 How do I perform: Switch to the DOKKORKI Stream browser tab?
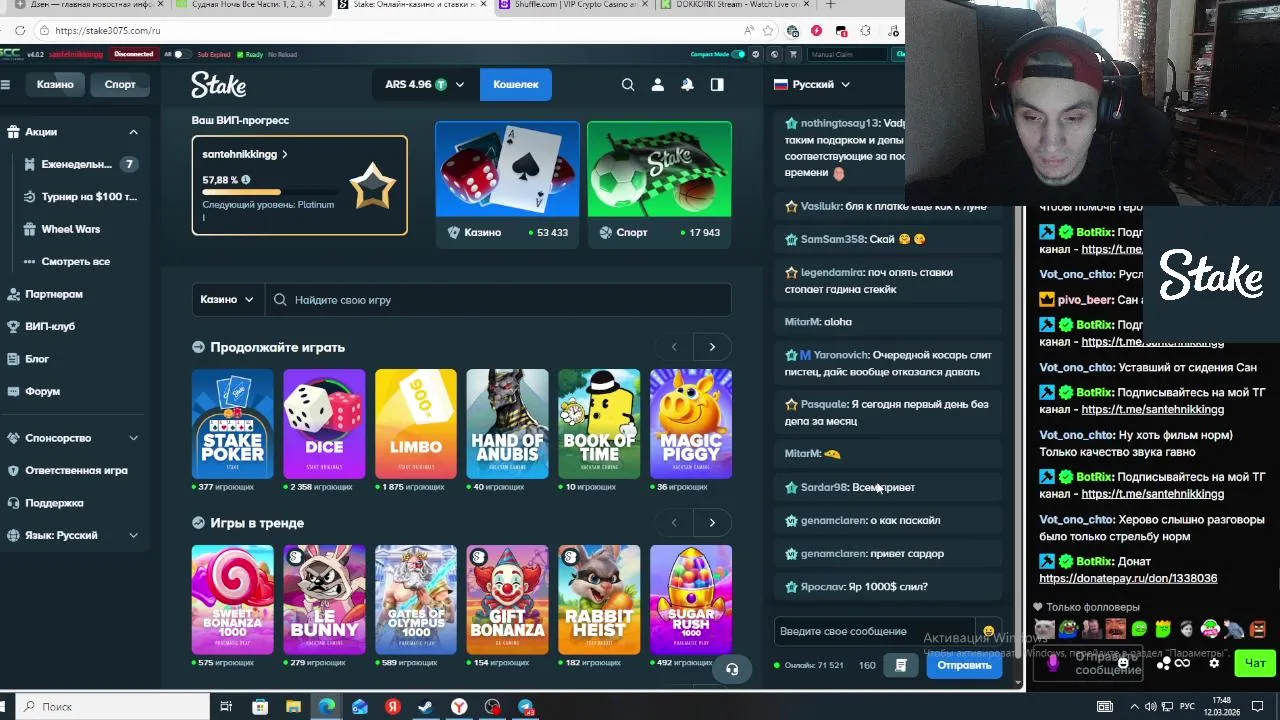pyautogui.click(x=738, y=5)
